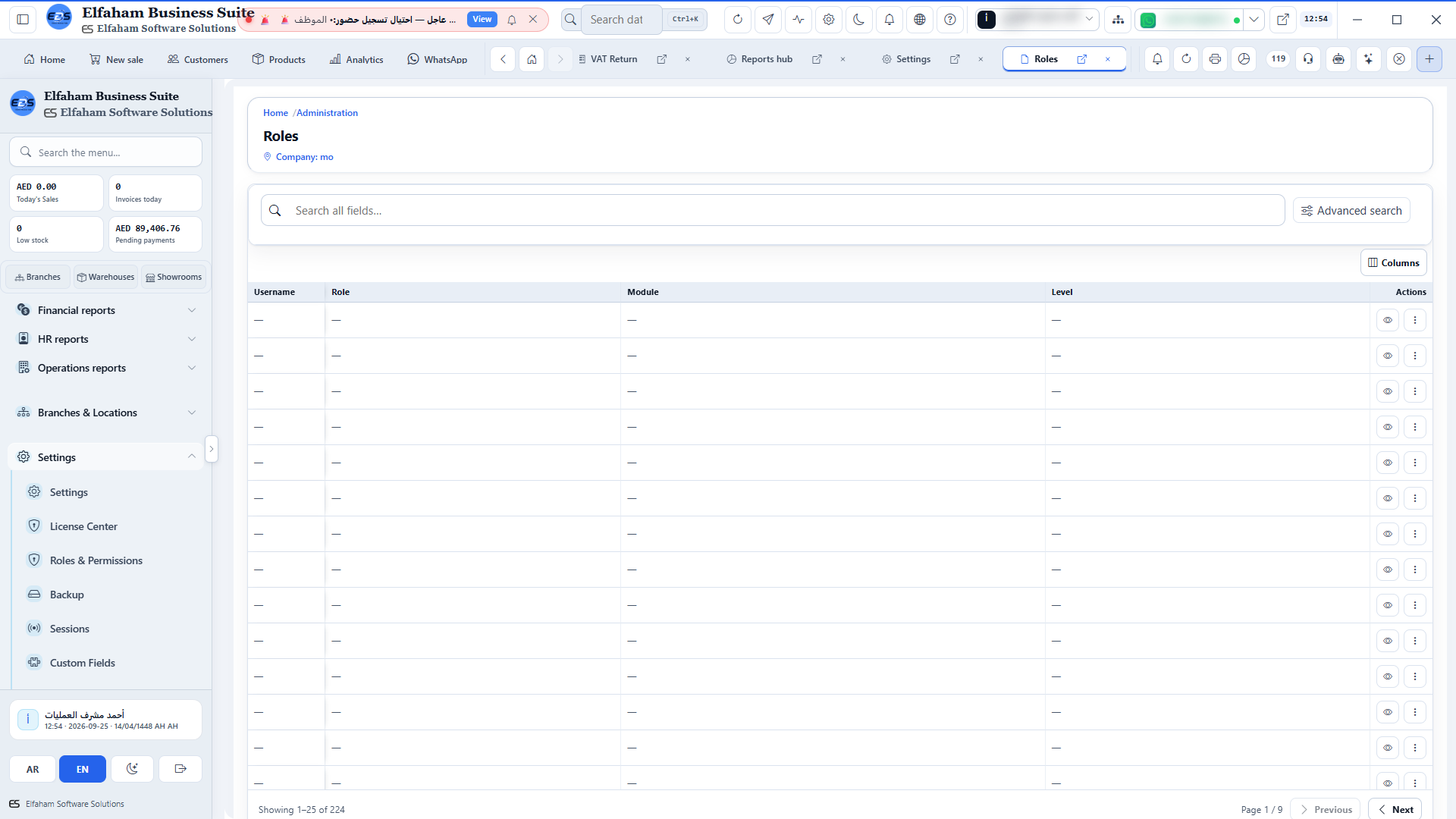
Task: Click the sparkles AI icon
Action: 1369,59
